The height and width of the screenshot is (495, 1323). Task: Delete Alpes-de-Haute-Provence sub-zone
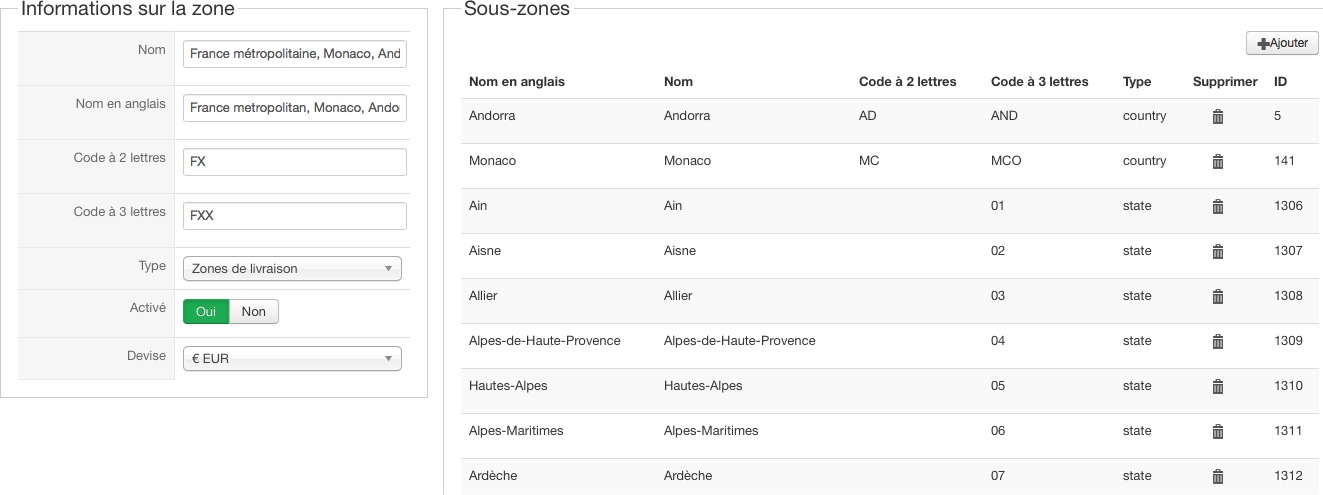point(1217,341)
